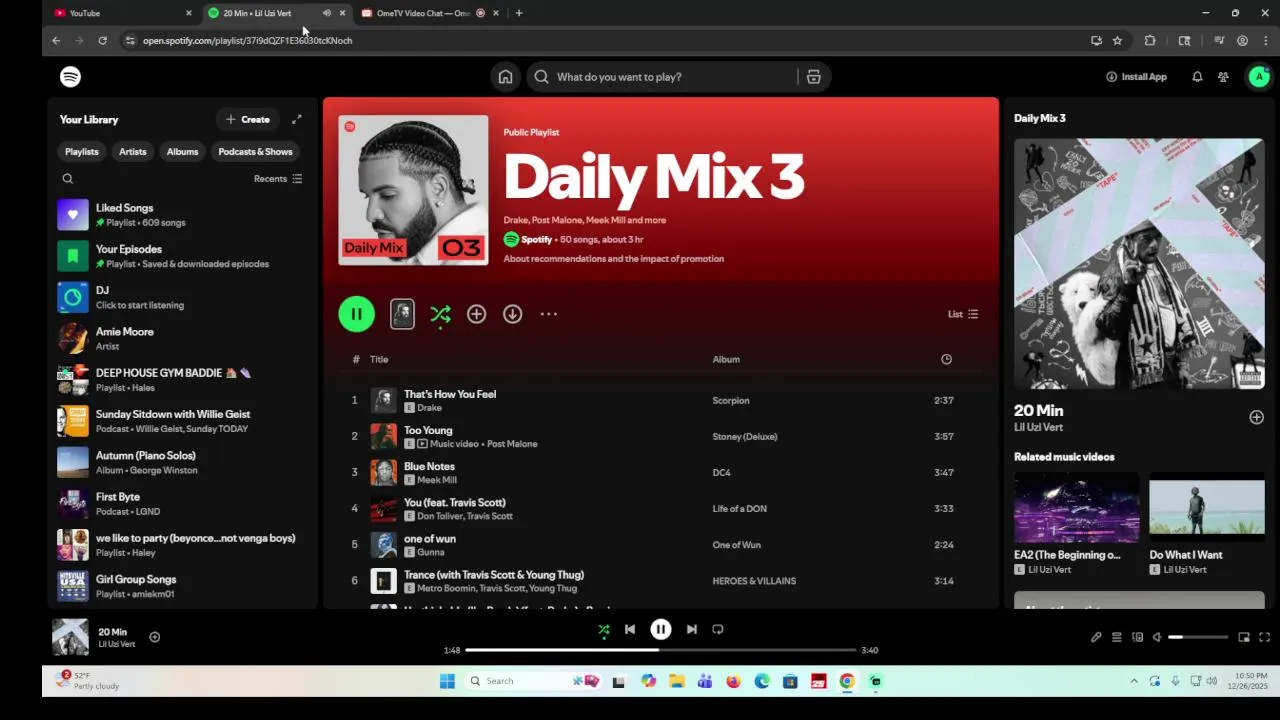The width and height of the screenshot is (1280, 720).
Task: Open the notifications bell
Action: click(1197, 77)
